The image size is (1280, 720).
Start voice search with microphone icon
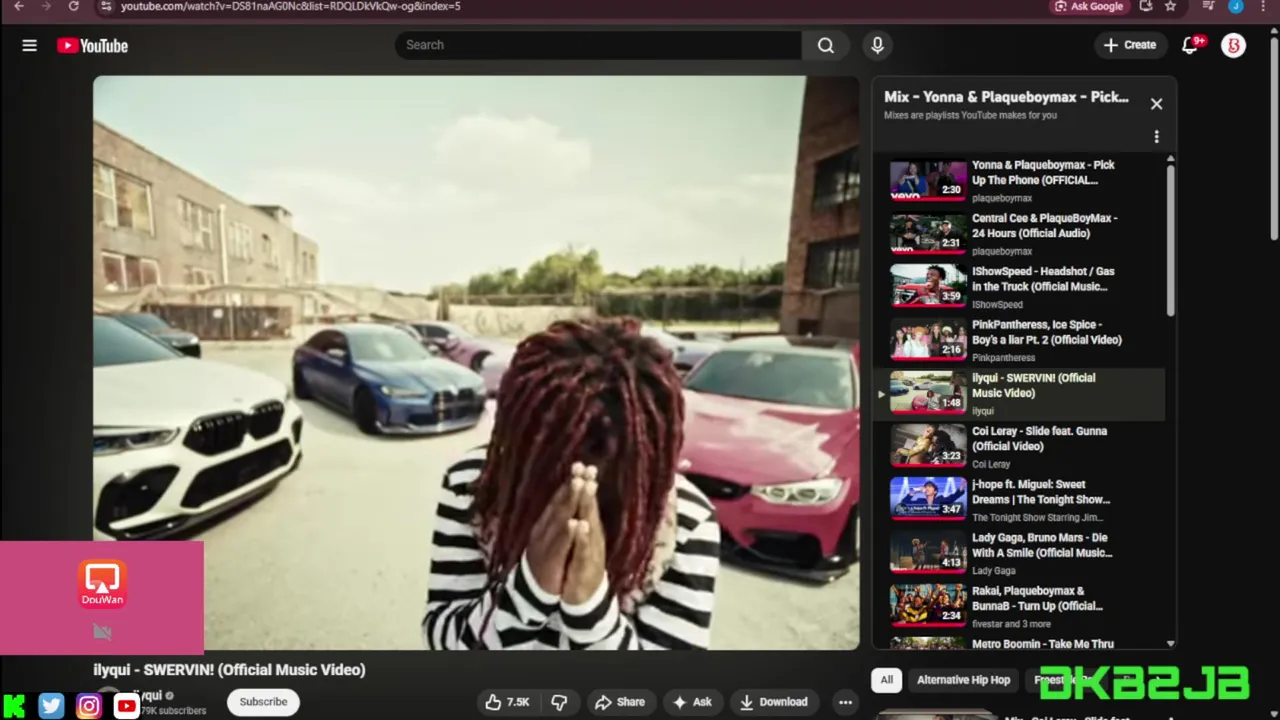tap(877, 45)
